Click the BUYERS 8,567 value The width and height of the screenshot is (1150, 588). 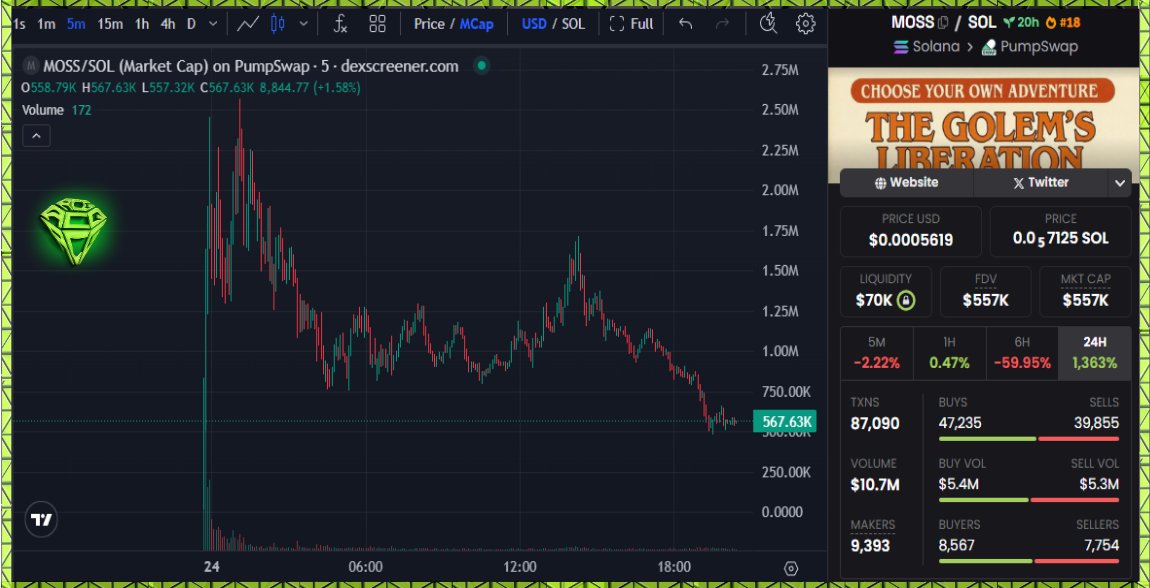(x=956, y=545)
